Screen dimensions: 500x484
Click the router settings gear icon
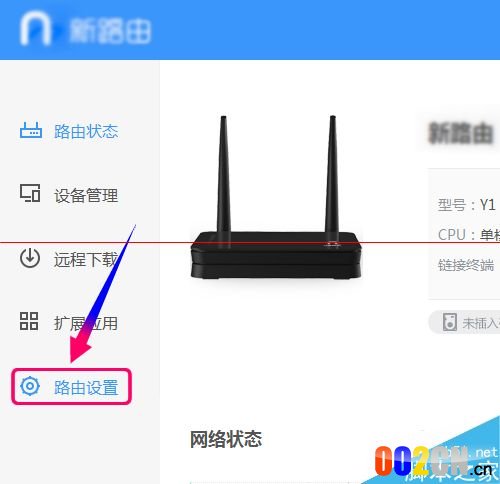tap(30, 386)
